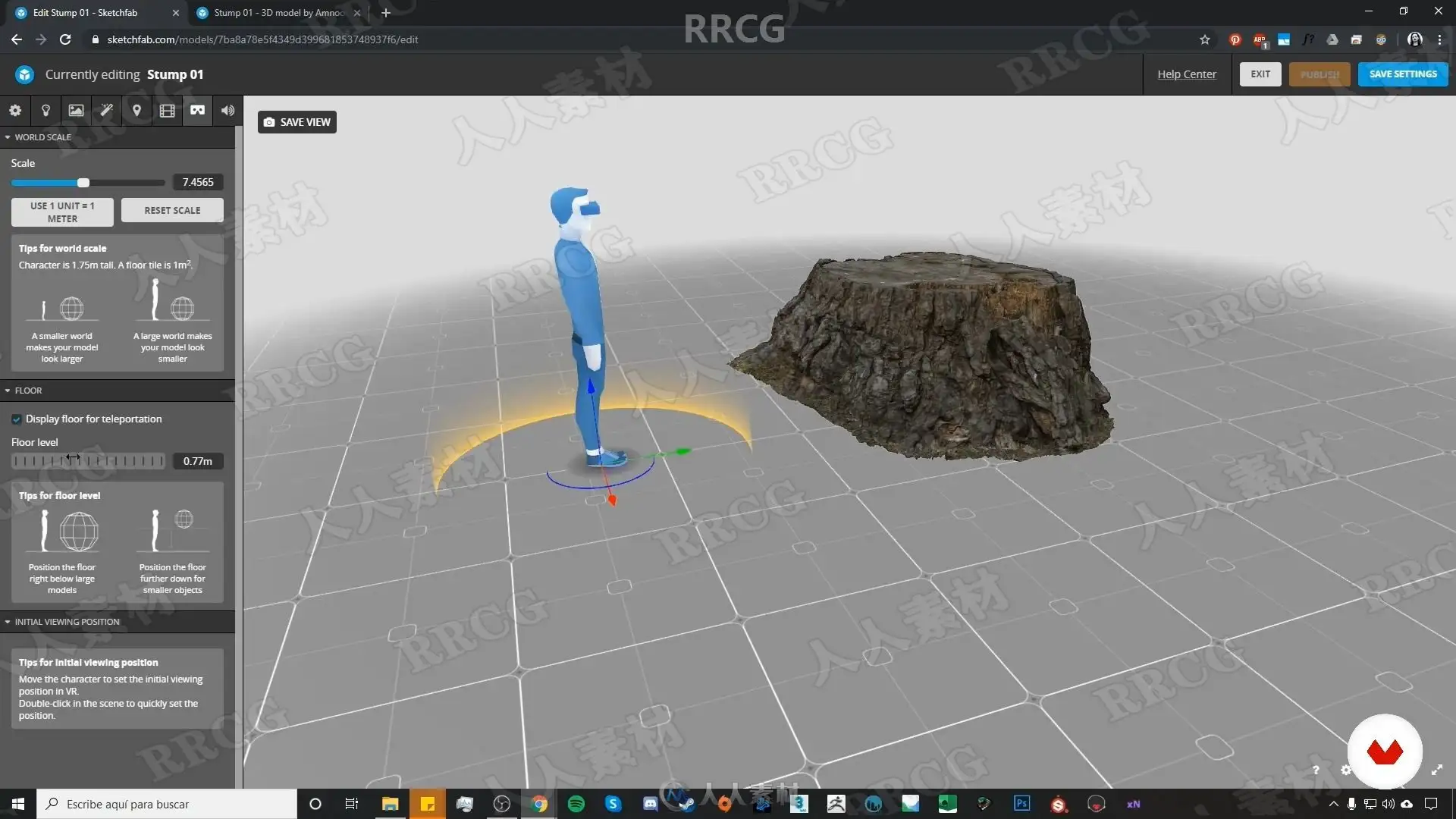1456x819 pixels.
Task: Toggle Display floor for teleportation checkbox
Action: [x=17, y=419]
